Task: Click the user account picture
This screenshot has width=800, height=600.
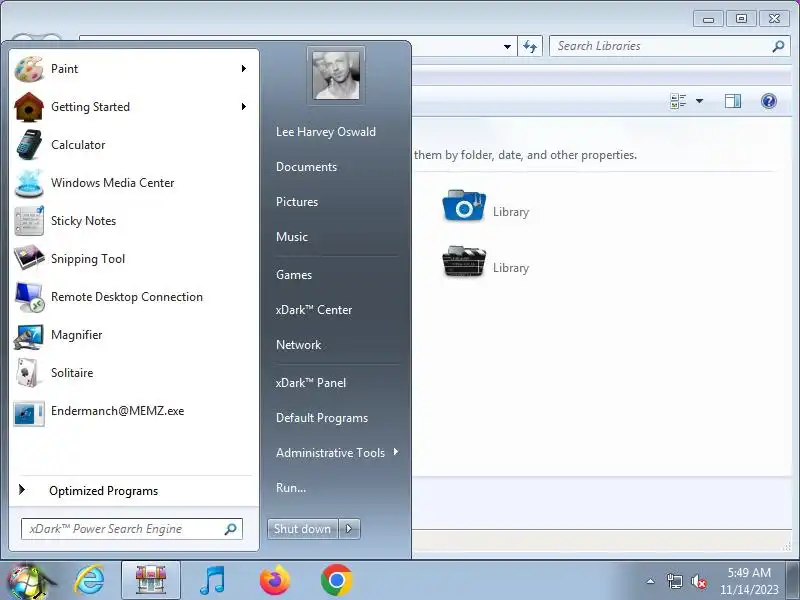Action: tap(336, 75)
